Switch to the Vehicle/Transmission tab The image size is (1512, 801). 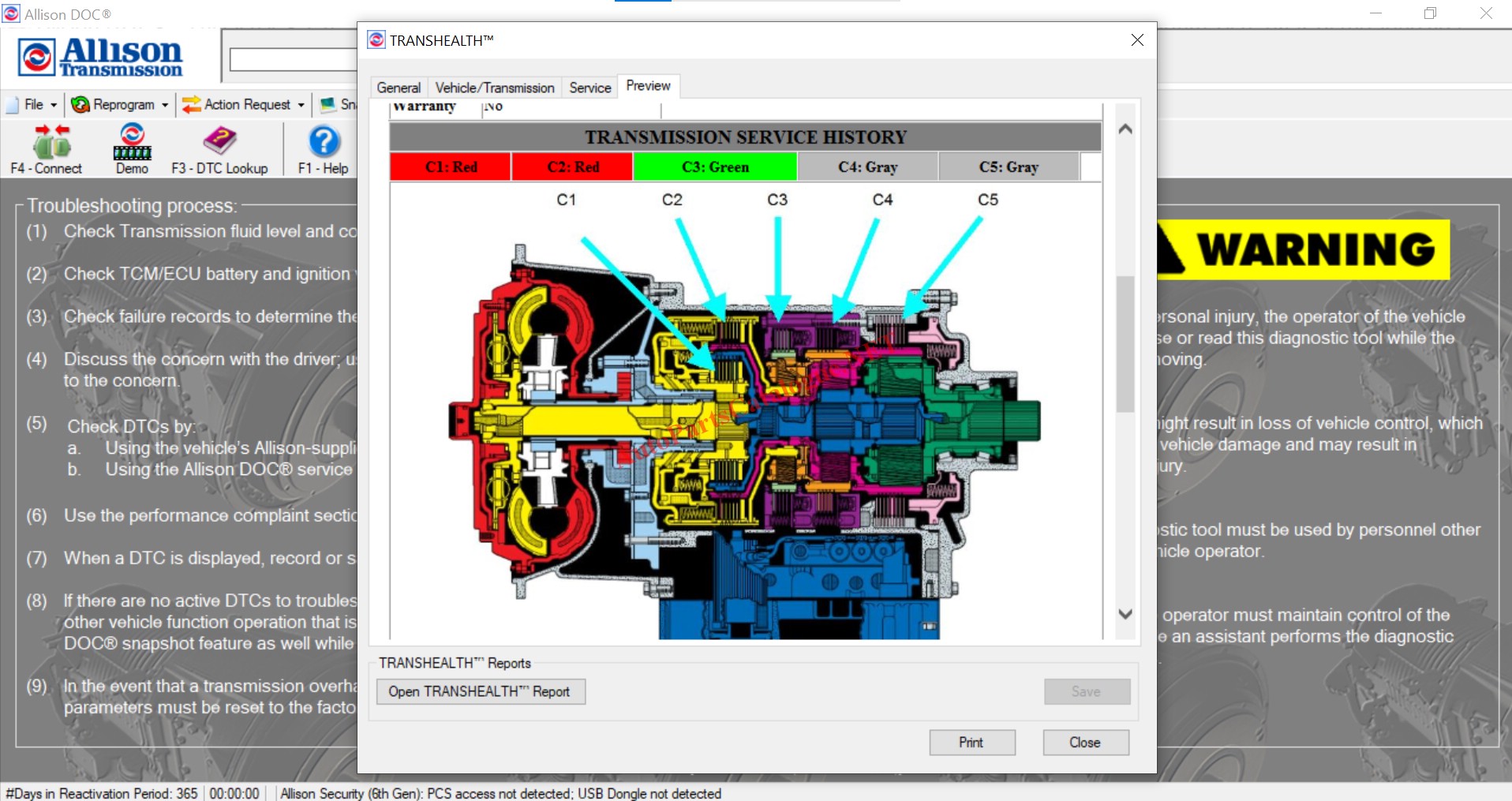[495, 88]
